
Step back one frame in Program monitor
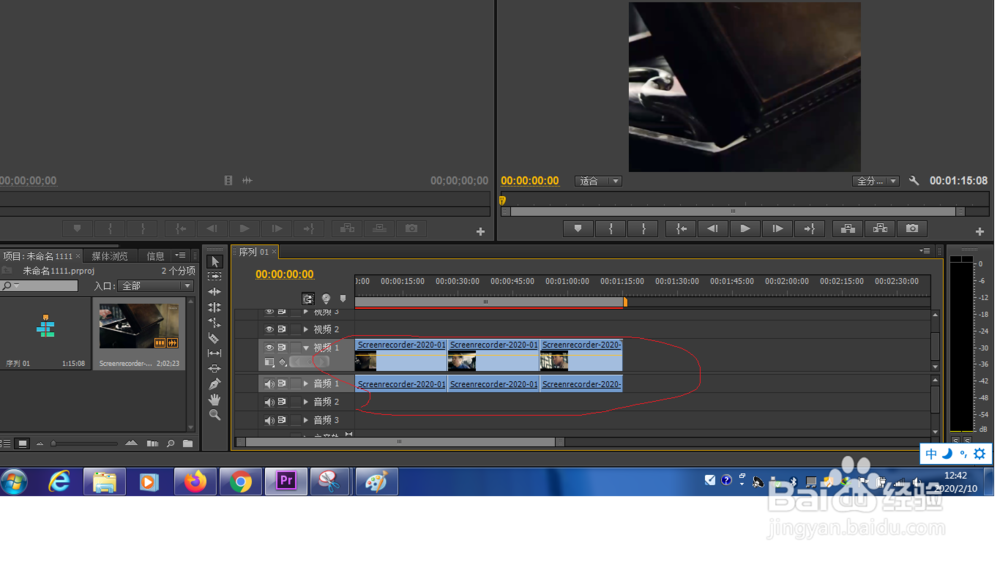tap(712, 228)
